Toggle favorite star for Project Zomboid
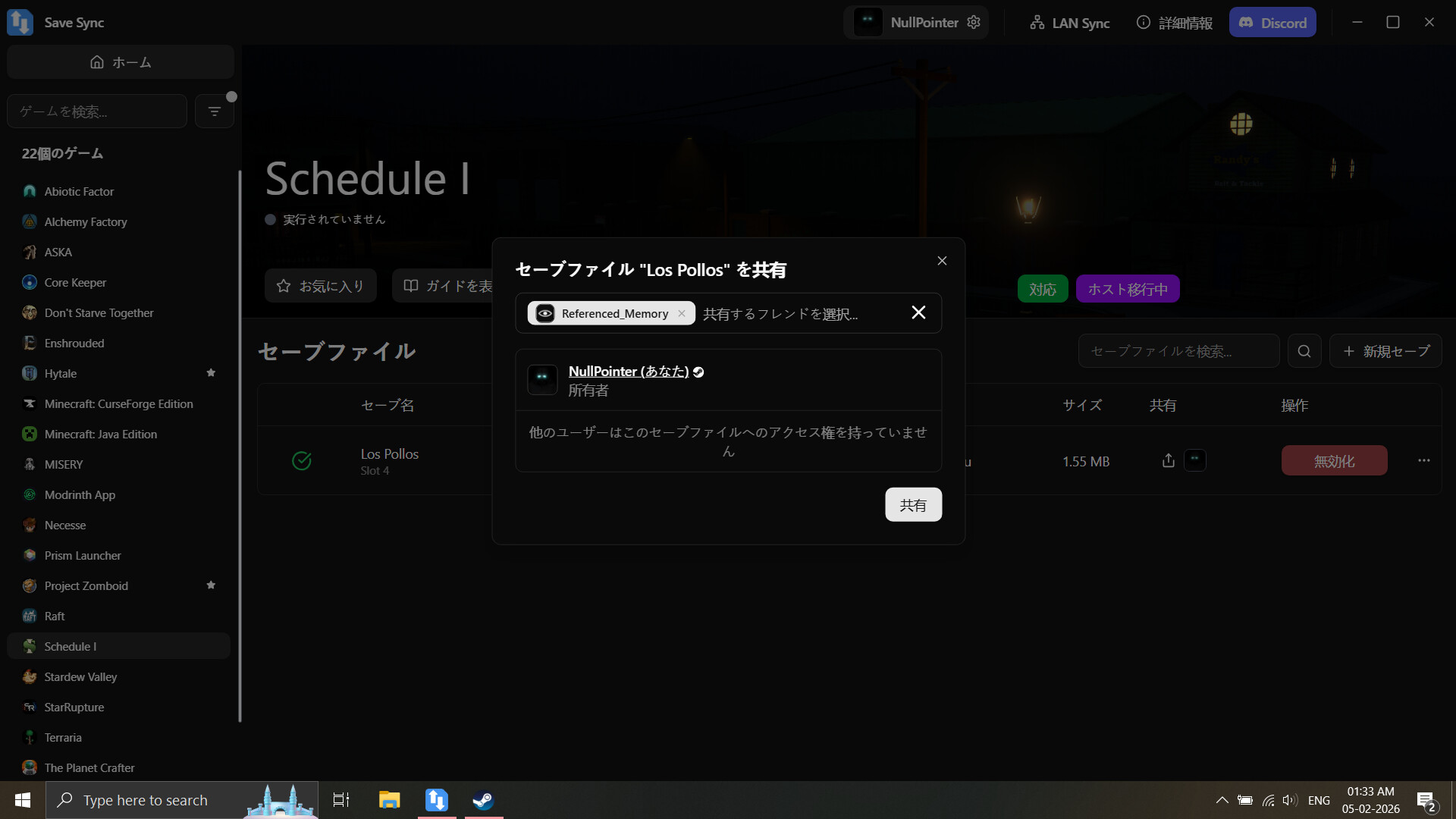Image resolution: width=1456 pixels, height=819 pixels. [x=211, y=585]
